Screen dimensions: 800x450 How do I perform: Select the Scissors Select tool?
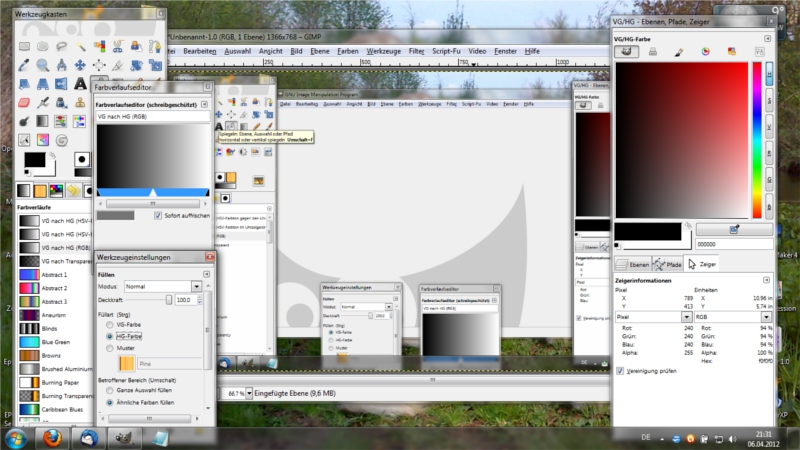[118, 46]
